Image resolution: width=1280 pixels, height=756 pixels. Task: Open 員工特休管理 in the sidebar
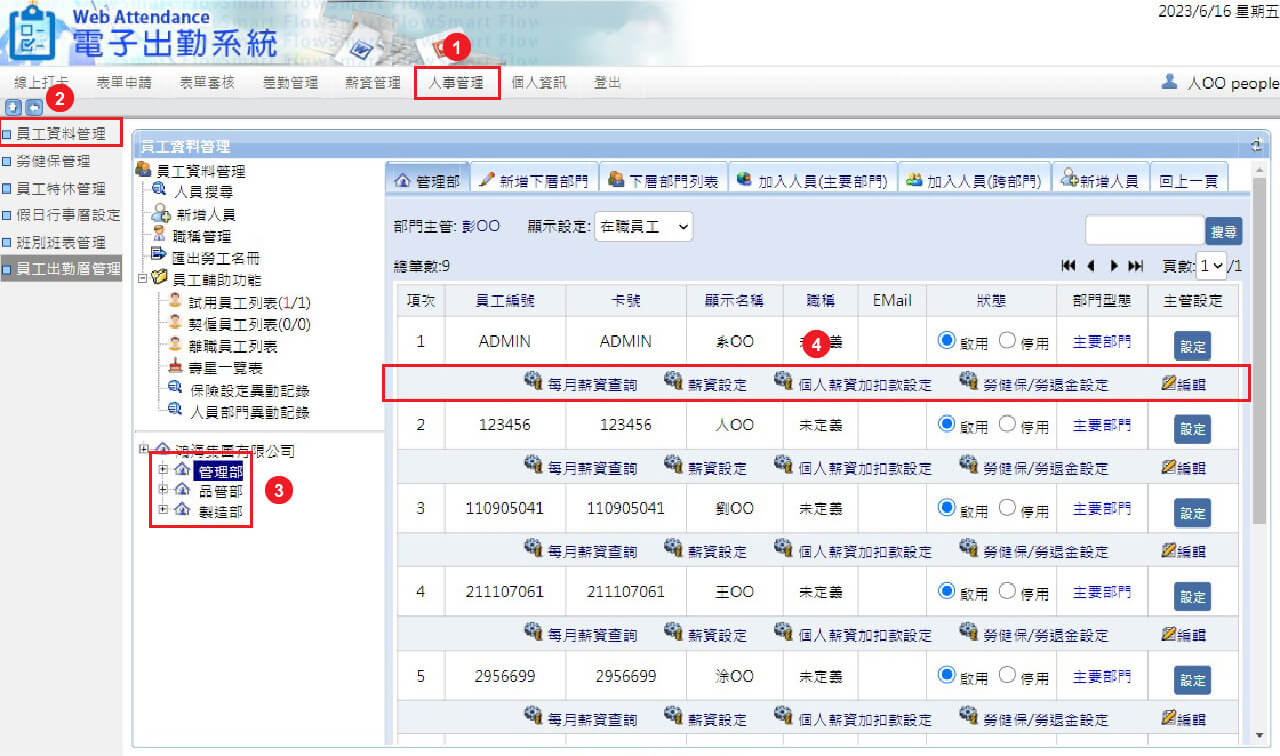pos(60,188)
